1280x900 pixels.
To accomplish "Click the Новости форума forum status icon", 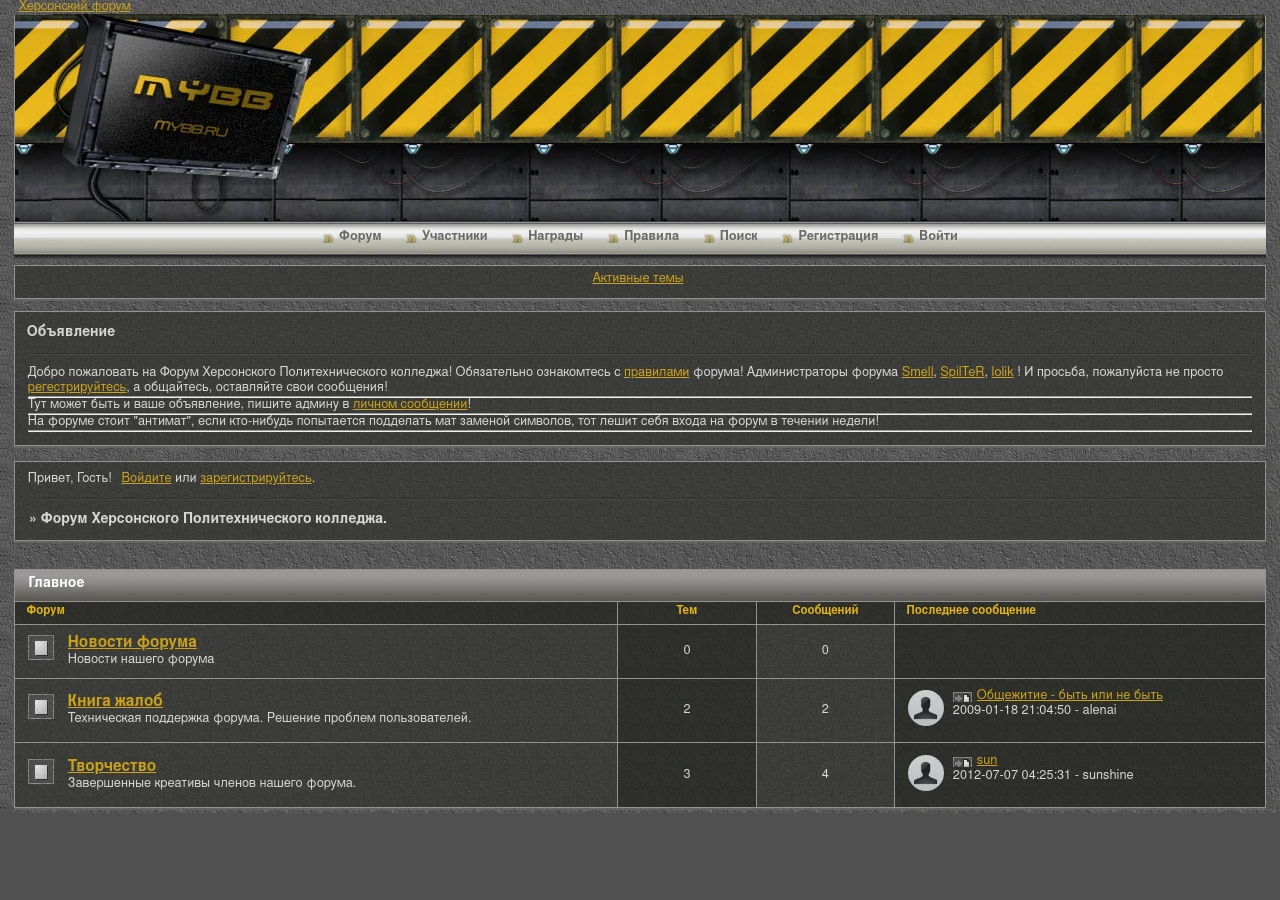I will point(41,648).
